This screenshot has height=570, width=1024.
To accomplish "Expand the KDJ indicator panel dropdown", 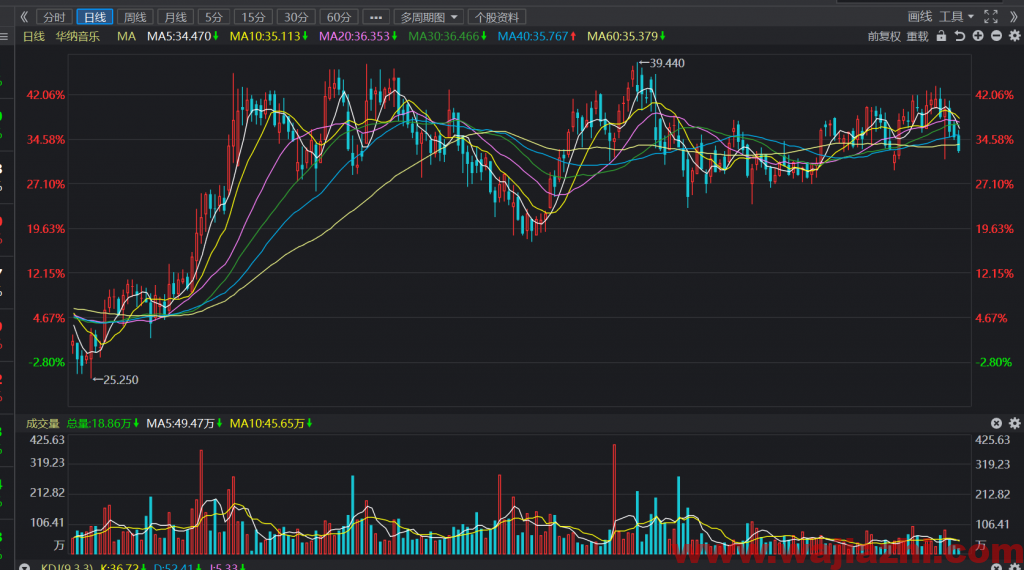I will pos(24,567).
